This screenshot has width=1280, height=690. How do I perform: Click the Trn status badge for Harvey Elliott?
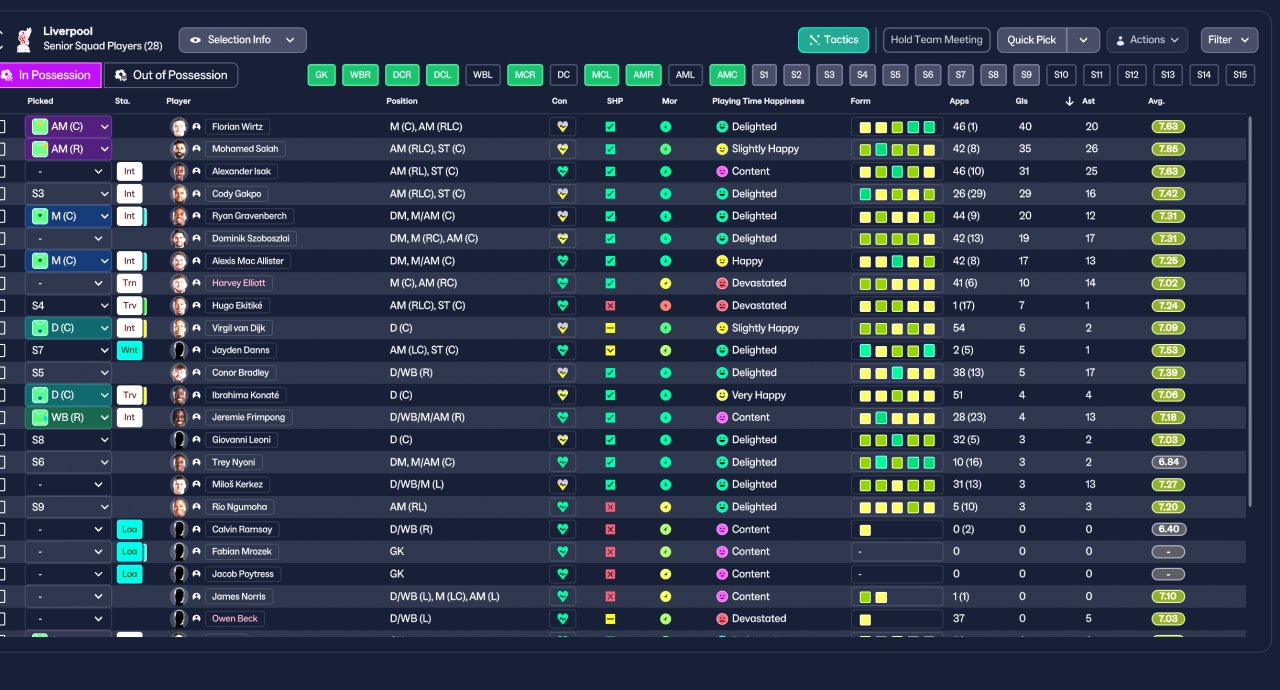[x=129, y=283]
